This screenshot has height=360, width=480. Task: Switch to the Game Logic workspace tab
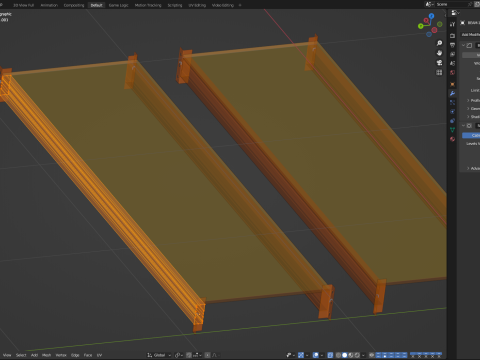tap(118, 5)
